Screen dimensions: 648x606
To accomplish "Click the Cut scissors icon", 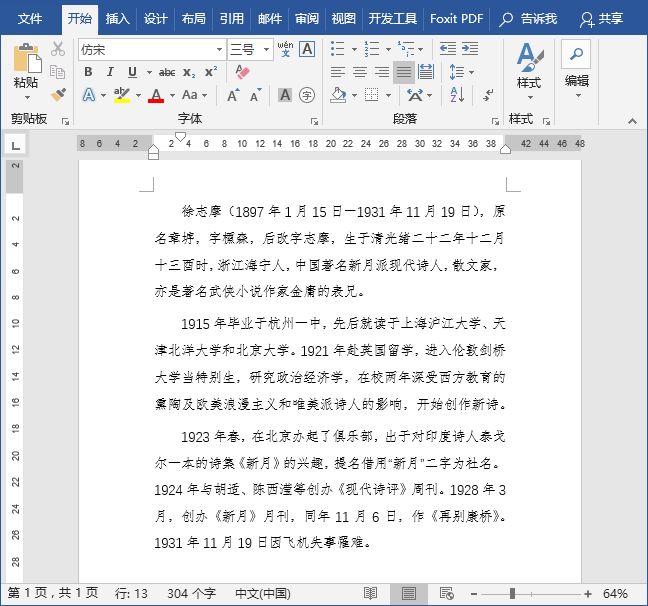I will click(x=58, y=49).
